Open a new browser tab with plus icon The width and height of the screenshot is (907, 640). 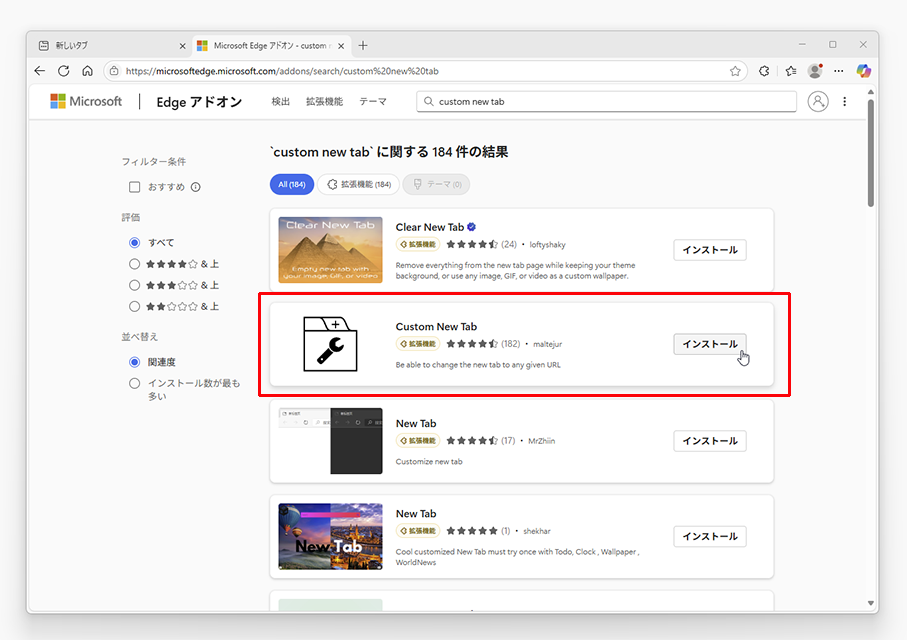pyautogui.click(x=363, y=45)
